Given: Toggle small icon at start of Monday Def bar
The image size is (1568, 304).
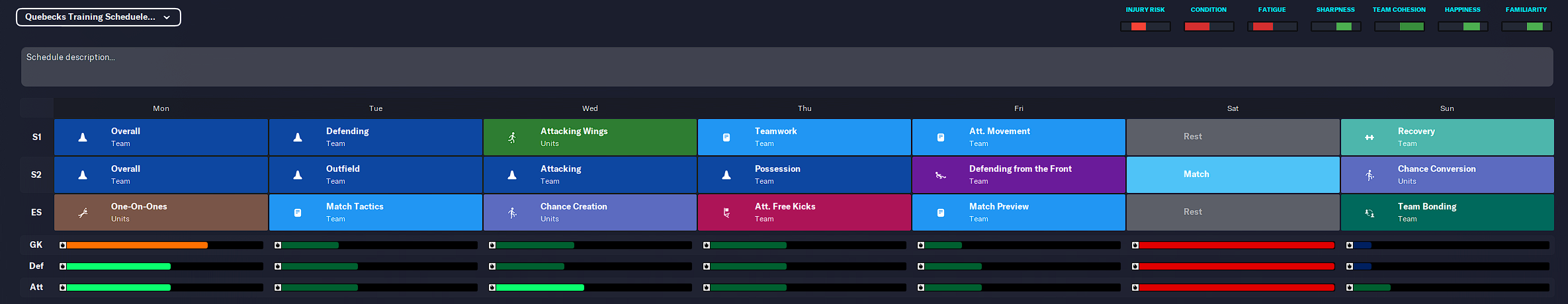Looking at the screenshot, I should [63, 266].
